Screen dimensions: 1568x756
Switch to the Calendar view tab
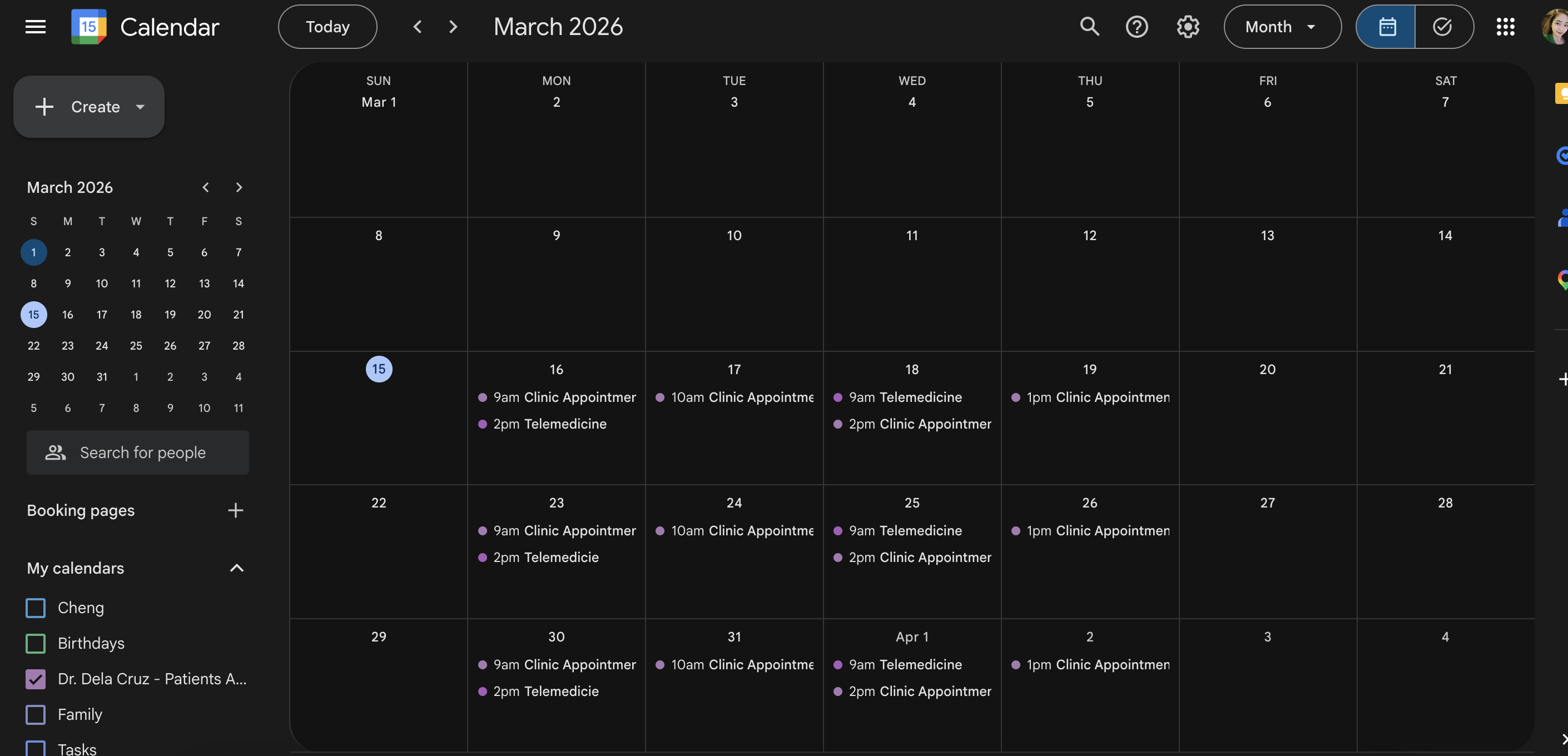(1387, 27)
